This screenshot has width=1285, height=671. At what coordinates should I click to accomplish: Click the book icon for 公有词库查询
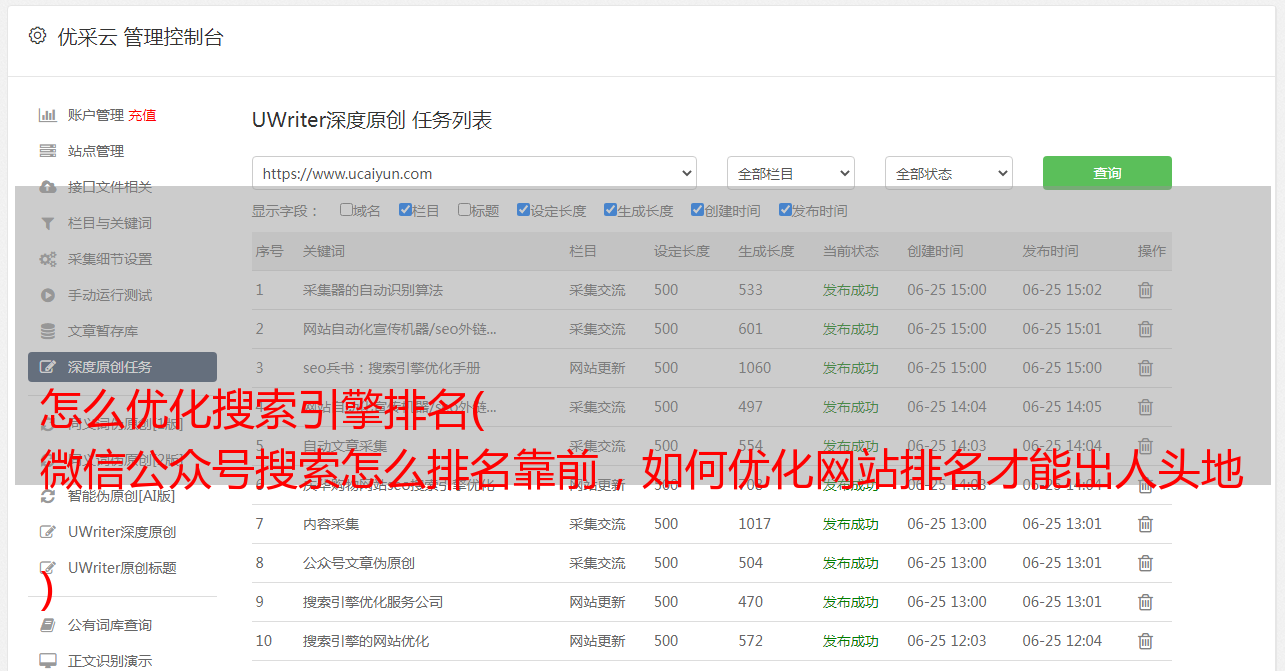[47, 625]
